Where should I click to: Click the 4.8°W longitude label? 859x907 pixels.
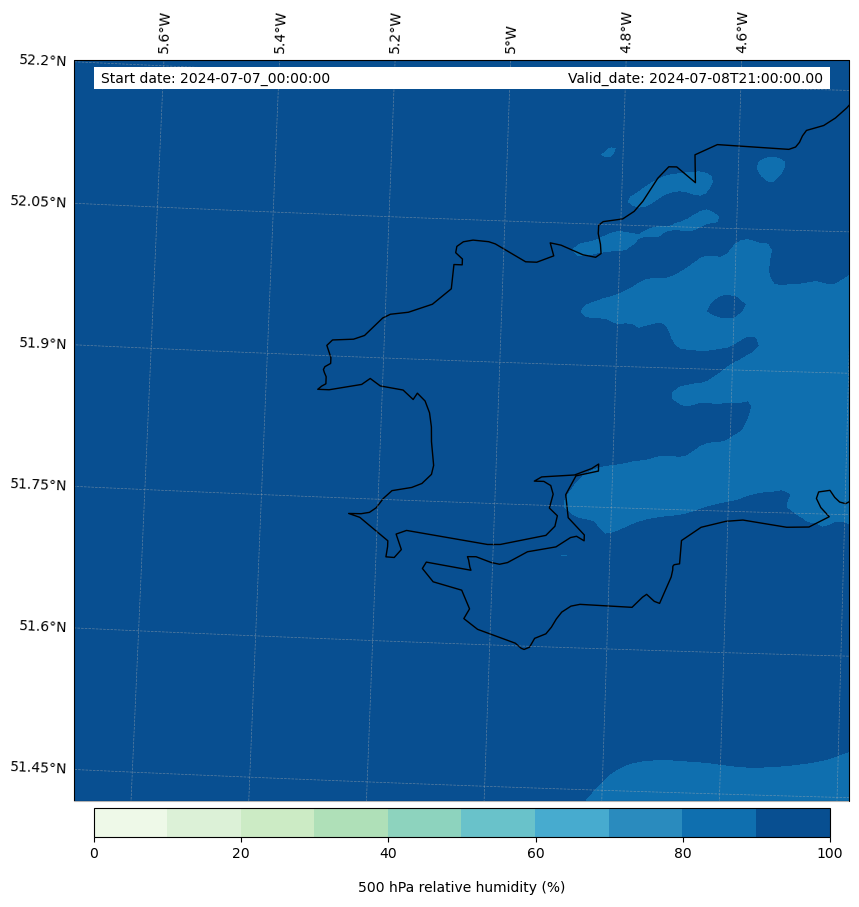(x=625, y=34)
